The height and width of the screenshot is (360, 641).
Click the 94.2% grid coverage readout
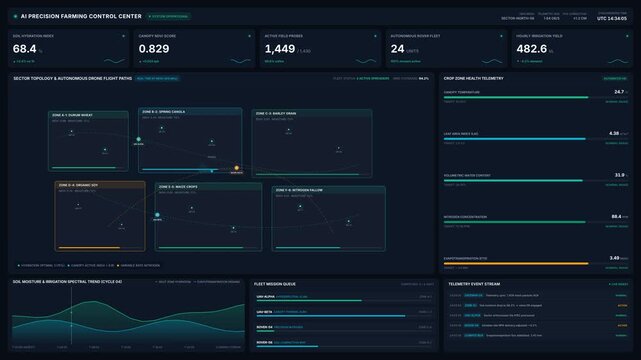click(424, 78)
